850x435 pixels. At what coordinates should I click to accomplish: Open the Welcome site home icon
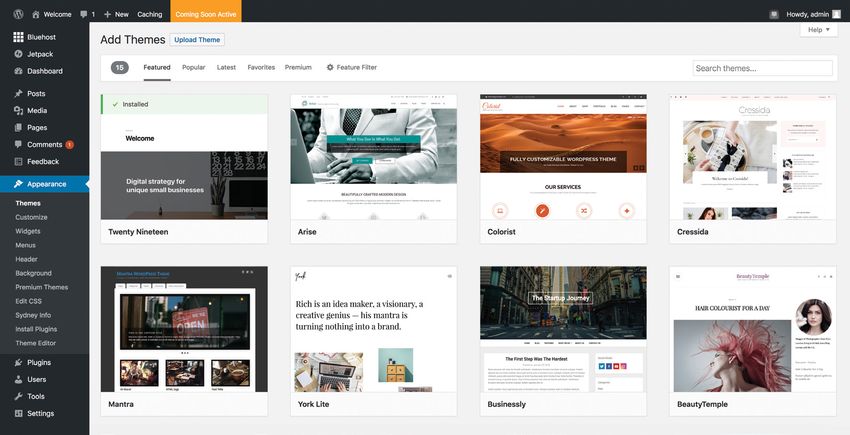(x=36, y=14)
